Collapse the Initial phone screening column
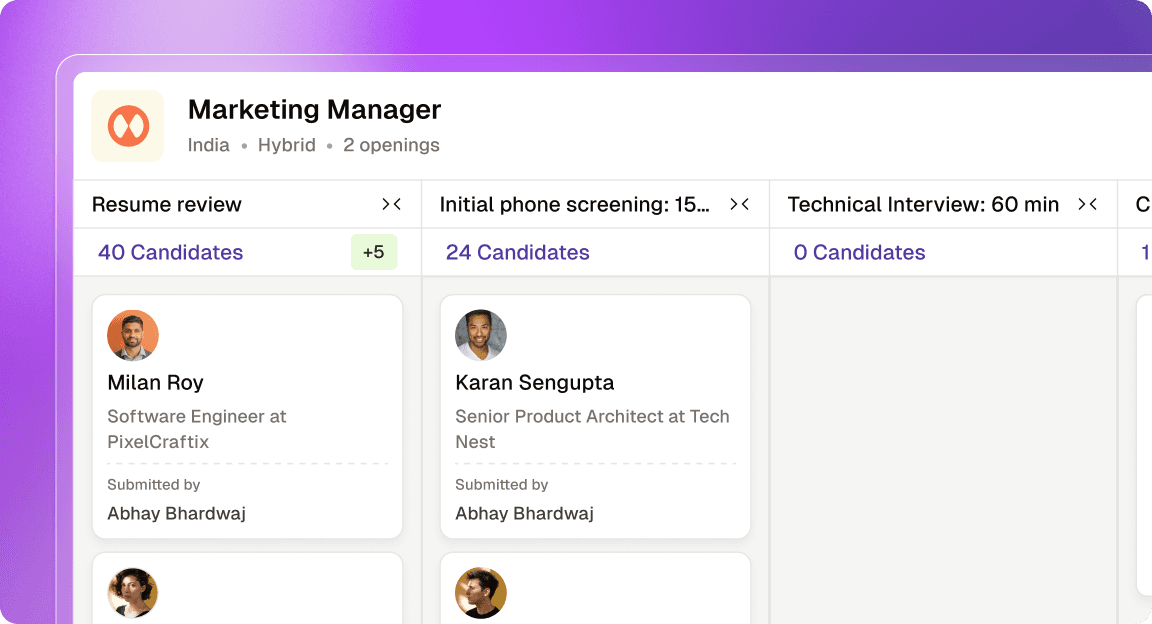 (x=739, y=204)
